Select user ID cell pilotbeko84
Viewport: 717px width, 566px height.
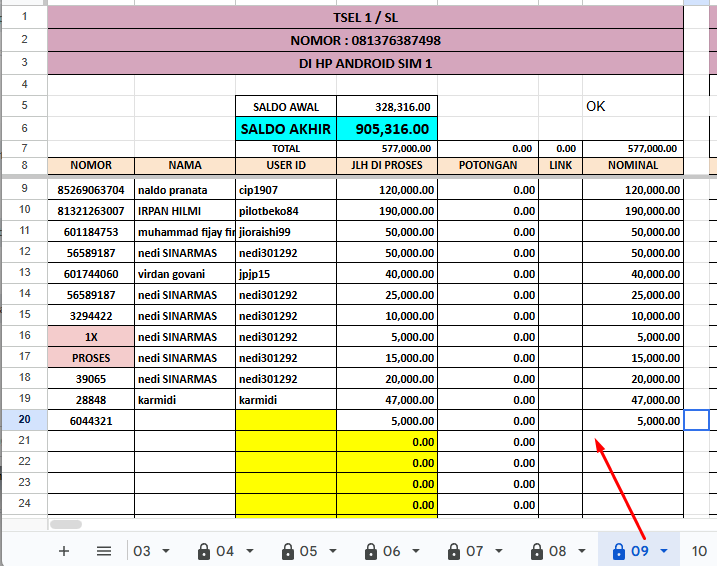click(x=286, y=211)
